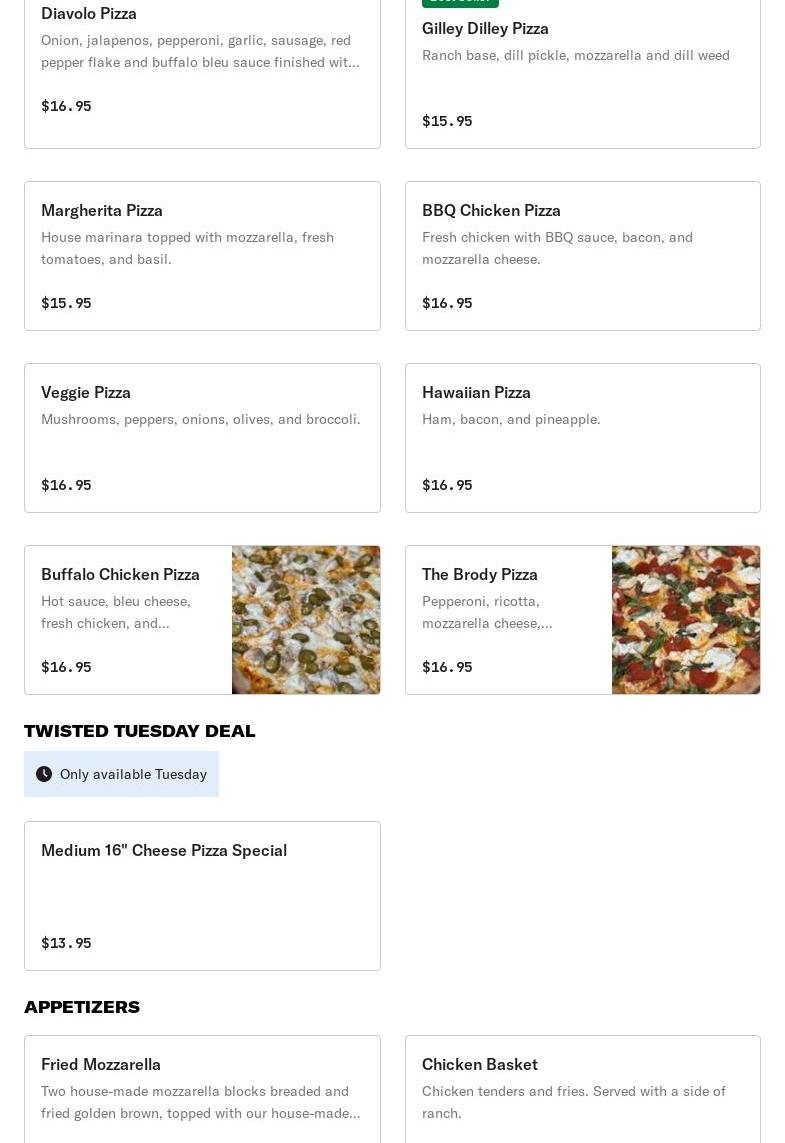785x1143 pixels.
Task: Open the Chicken Basket appetizer card
Action: pos(583,1089)
